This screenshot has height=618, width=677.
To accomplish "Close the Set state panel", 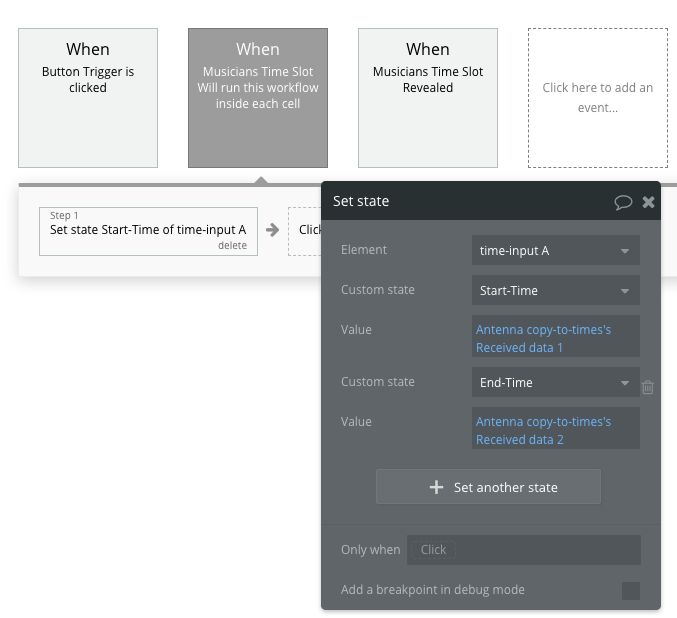I will tap(648, 202).
